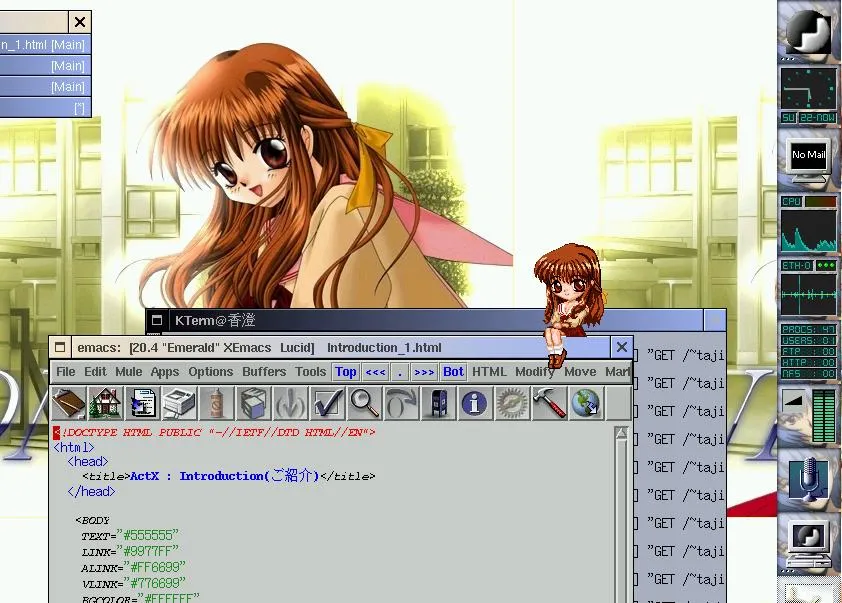Open the emacs window menu button in its titlebar
Screen dimensions: 842x603
[x=60, y=347]
